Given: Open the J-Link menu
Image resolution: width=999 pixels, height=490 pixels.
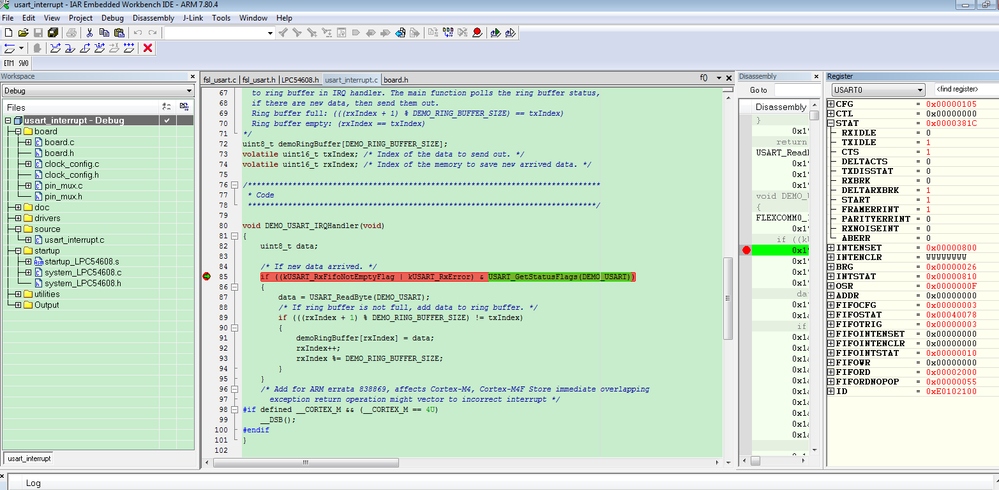Looking at the screenshot, I should [x=193, y=18].
